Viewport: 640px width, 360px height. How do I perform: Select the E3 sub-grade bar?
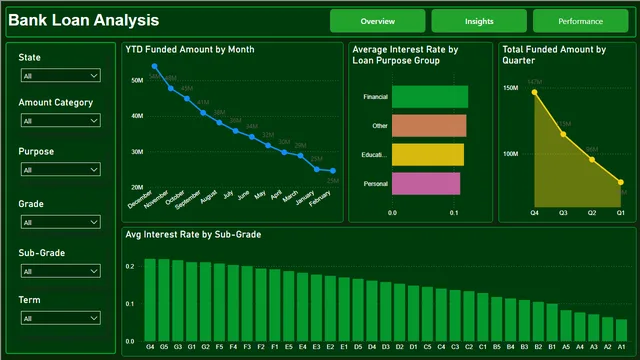click(316, 308)
